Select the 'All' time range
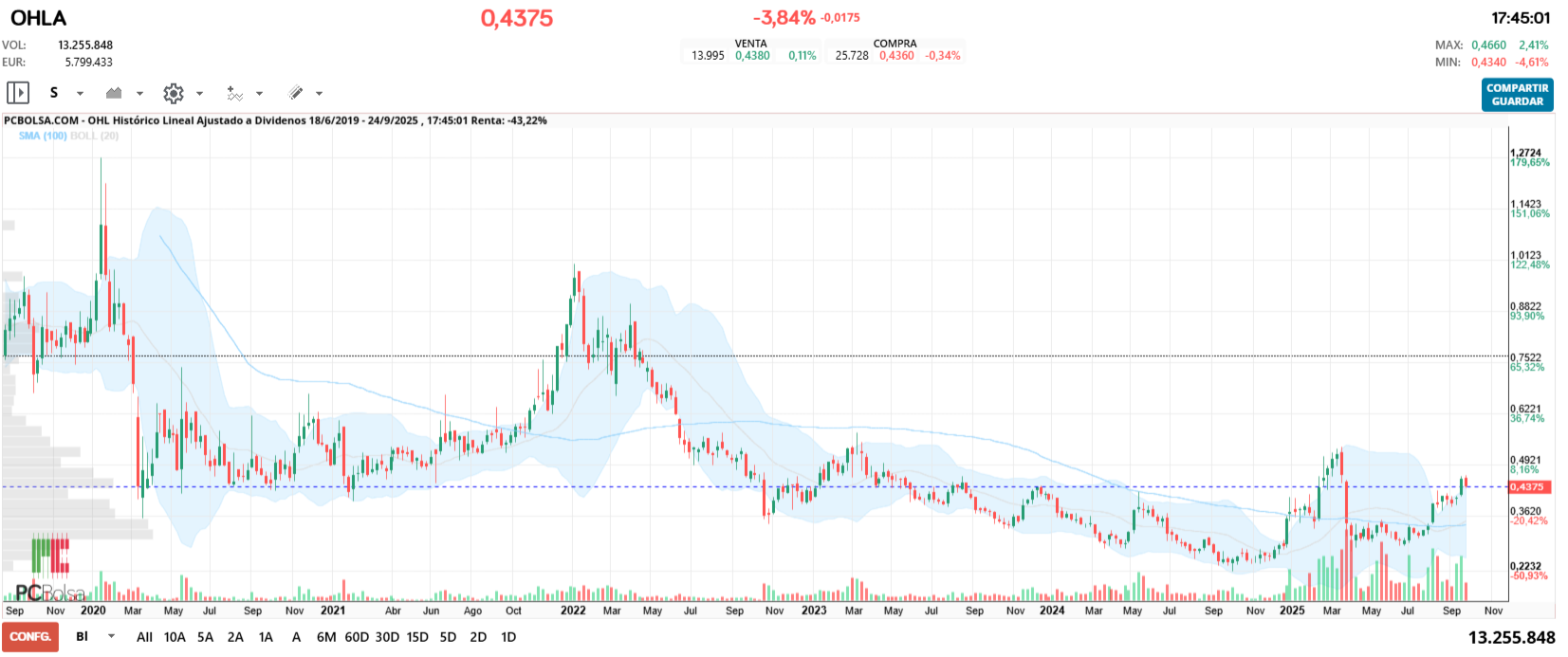1568x657 pixels. pos(144,637)
